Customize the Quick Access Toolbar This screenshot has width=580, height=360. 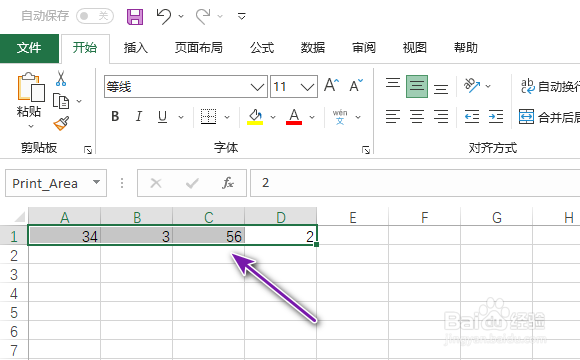pos(242,16)
